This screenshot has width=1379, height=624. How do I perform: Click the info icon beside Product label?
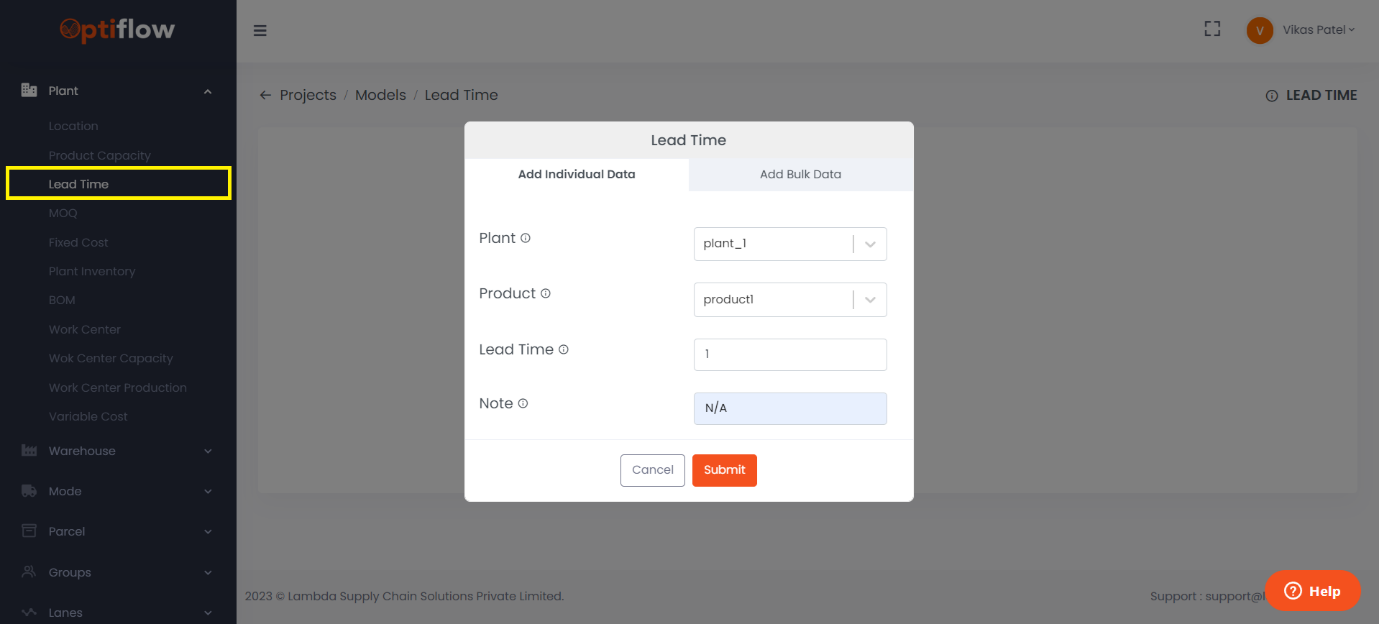(546, 294)
